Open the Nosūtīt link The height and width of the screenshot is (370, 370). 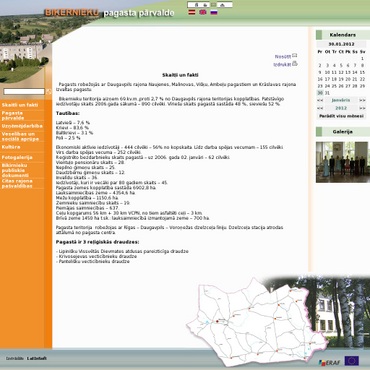tap(283, 57)
